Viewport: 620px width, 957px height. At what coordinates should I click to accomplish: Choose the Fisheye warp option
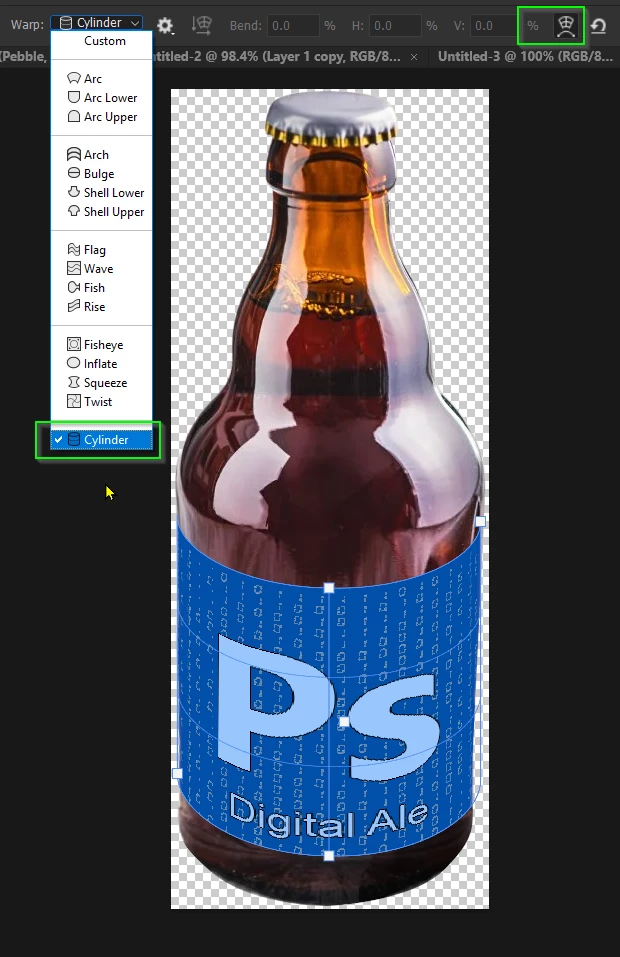(x=101, y=344)
